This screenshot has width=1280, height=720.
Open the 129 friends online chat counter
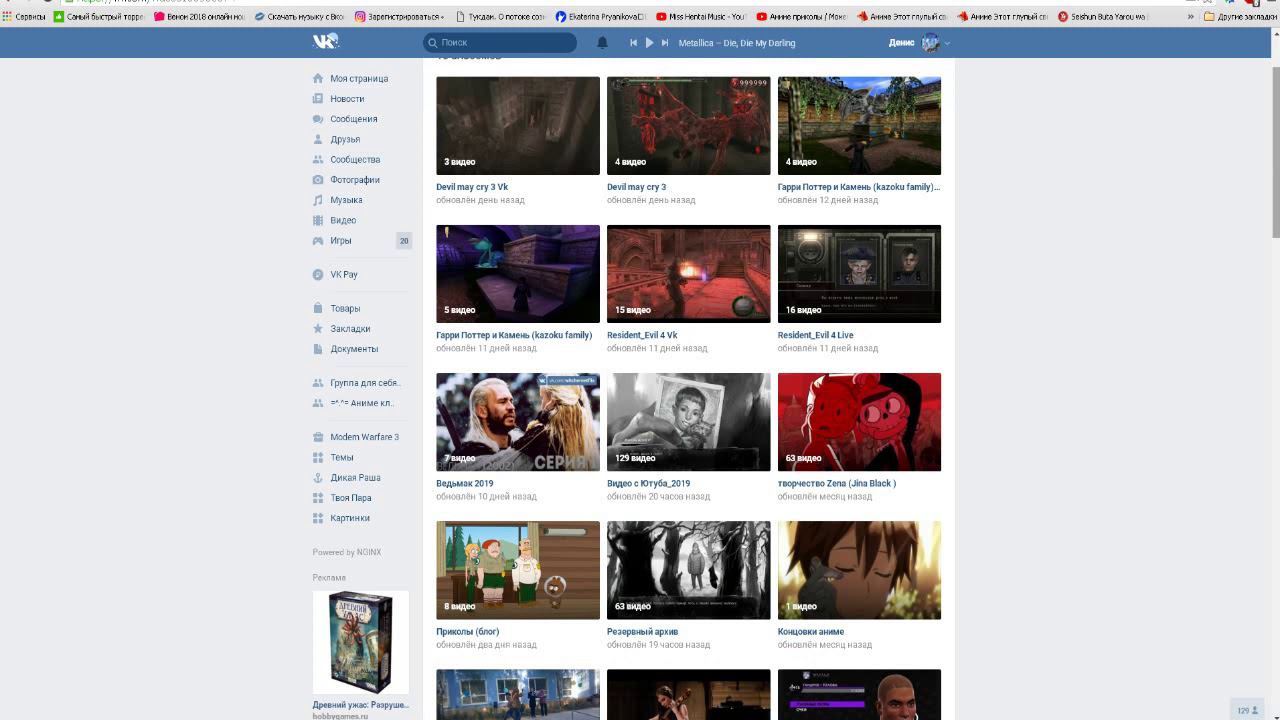[x=1248, y=710]
